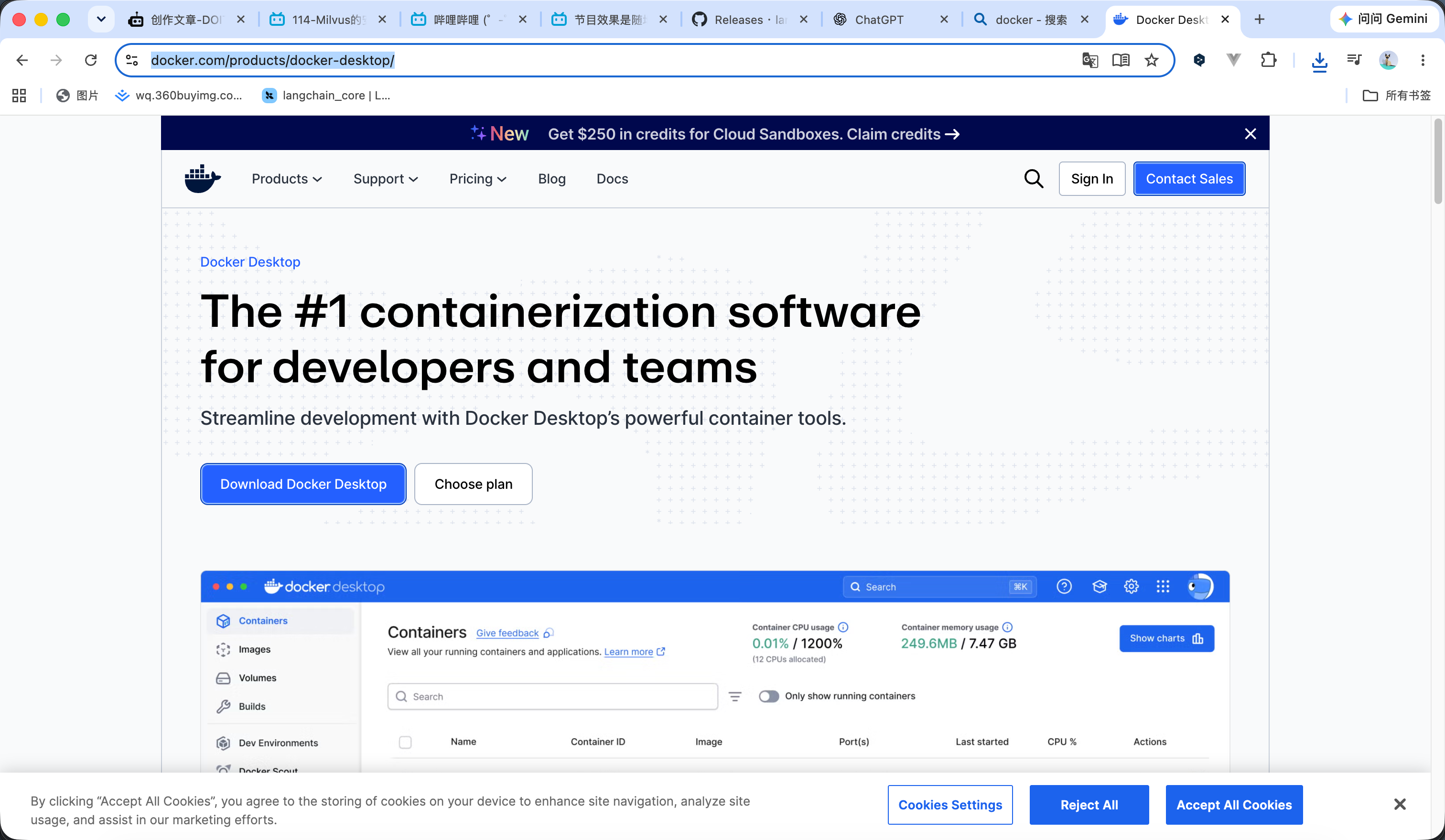Click the Docker whale logo in the site header

pyautogui.click(x=203, y=179)
